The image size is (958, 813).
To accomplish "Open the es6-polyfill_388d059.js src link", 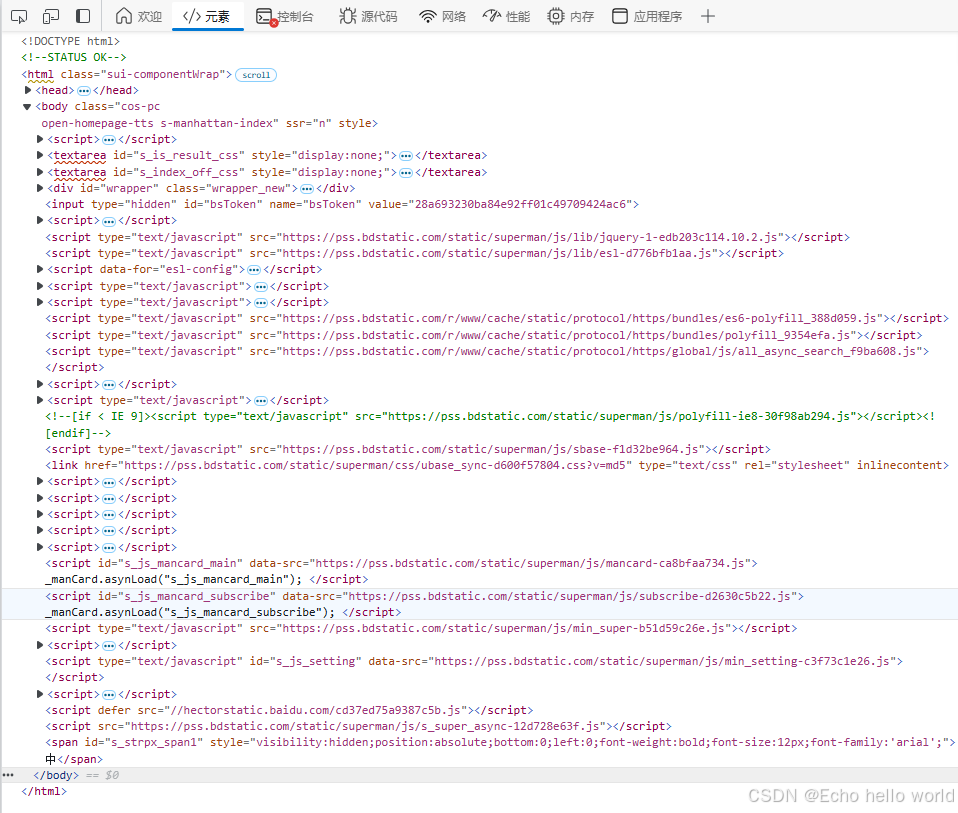I will (579, 318).
